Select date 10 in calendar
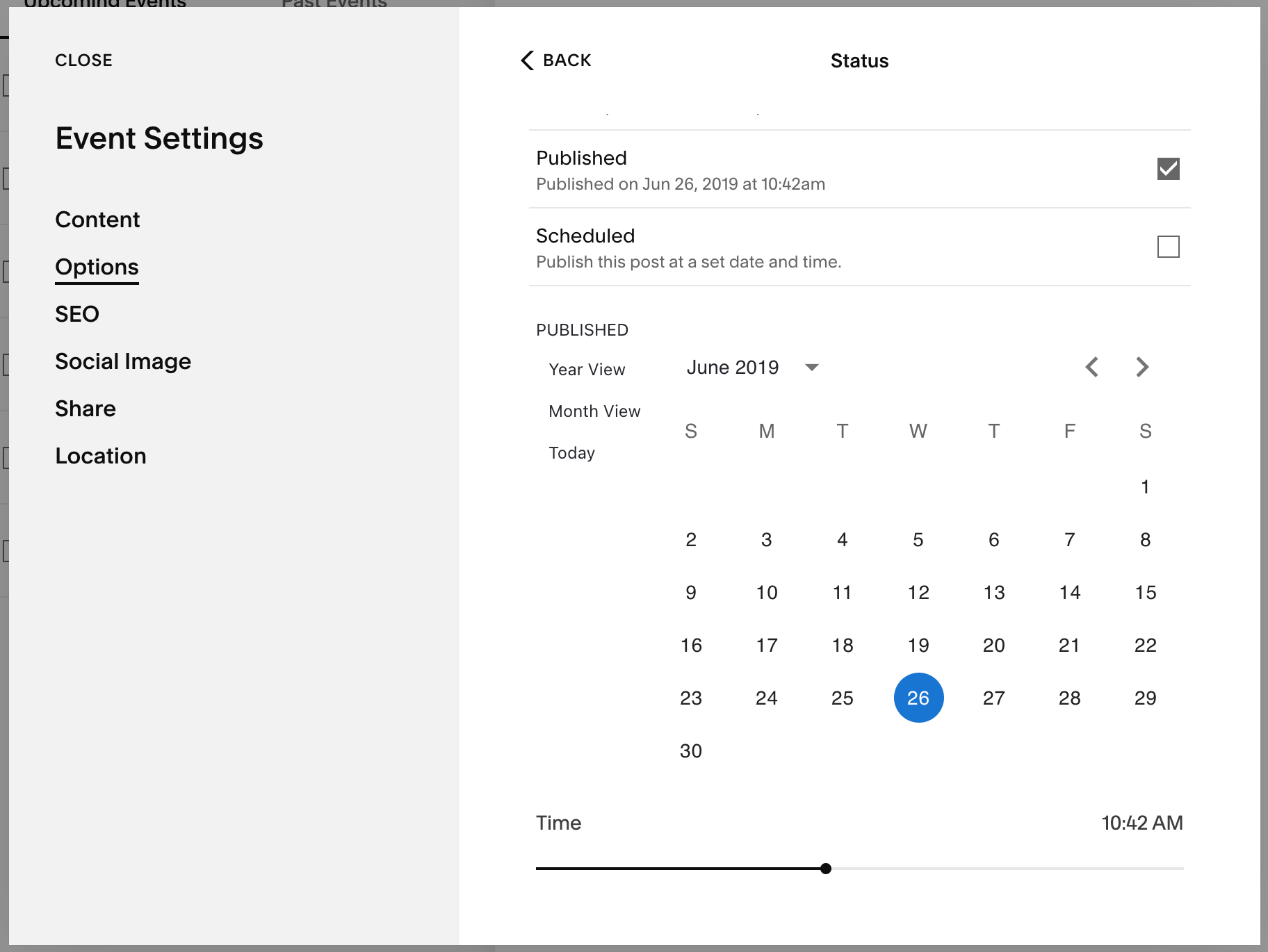 click(767, 592)
